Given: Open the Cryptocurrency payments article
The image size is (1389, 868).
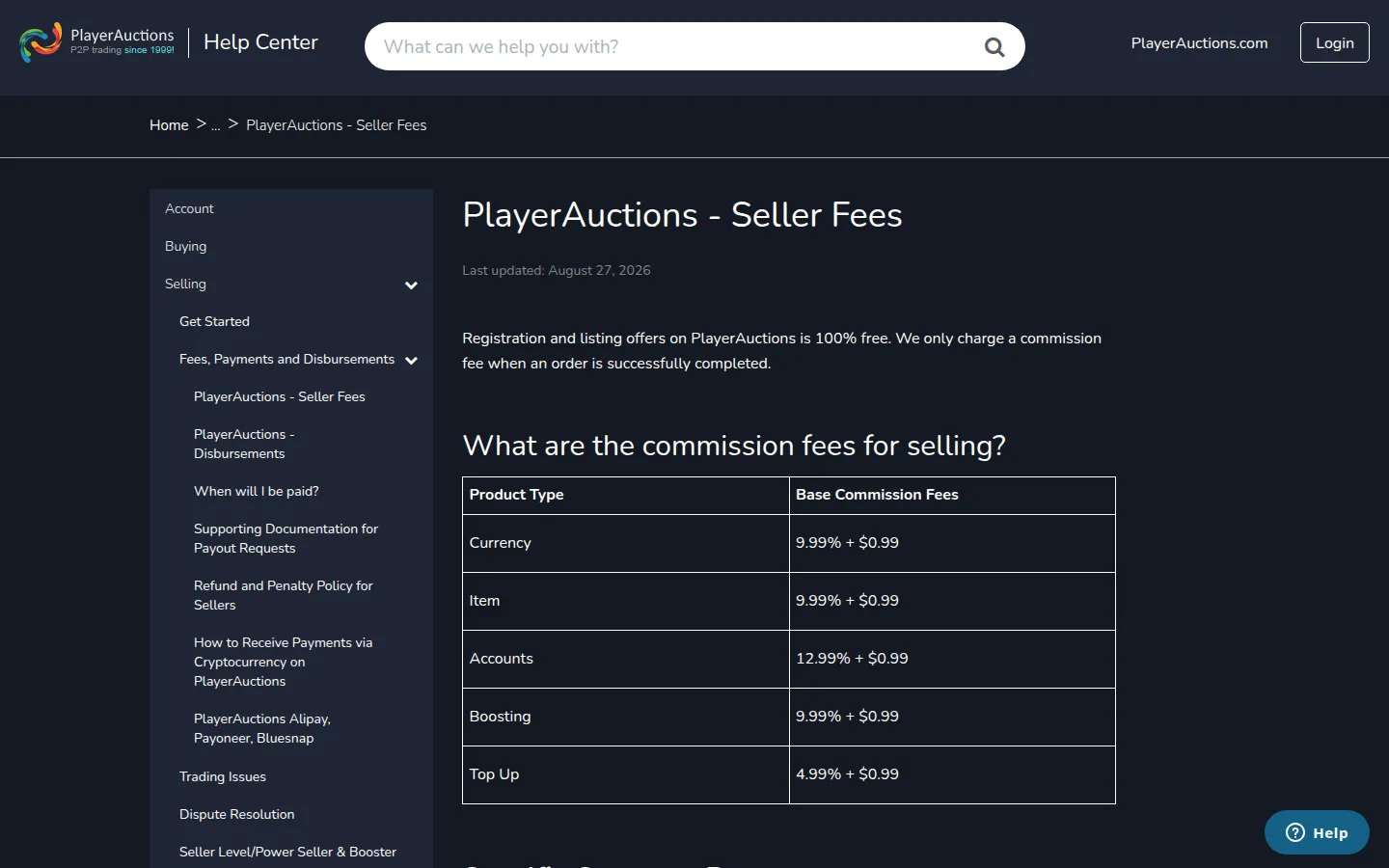Looking at the screenshot, I should pyautogui.click(x=283, y=662).
